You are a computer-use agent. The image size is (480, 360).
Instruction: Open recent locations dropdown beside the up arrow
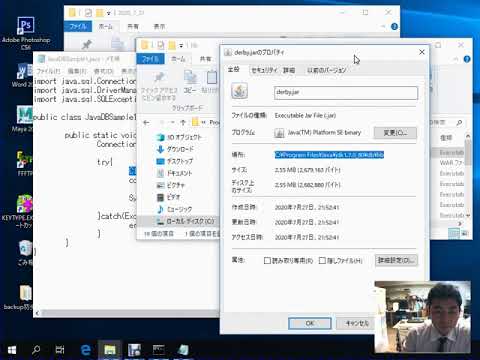(172, 123)
